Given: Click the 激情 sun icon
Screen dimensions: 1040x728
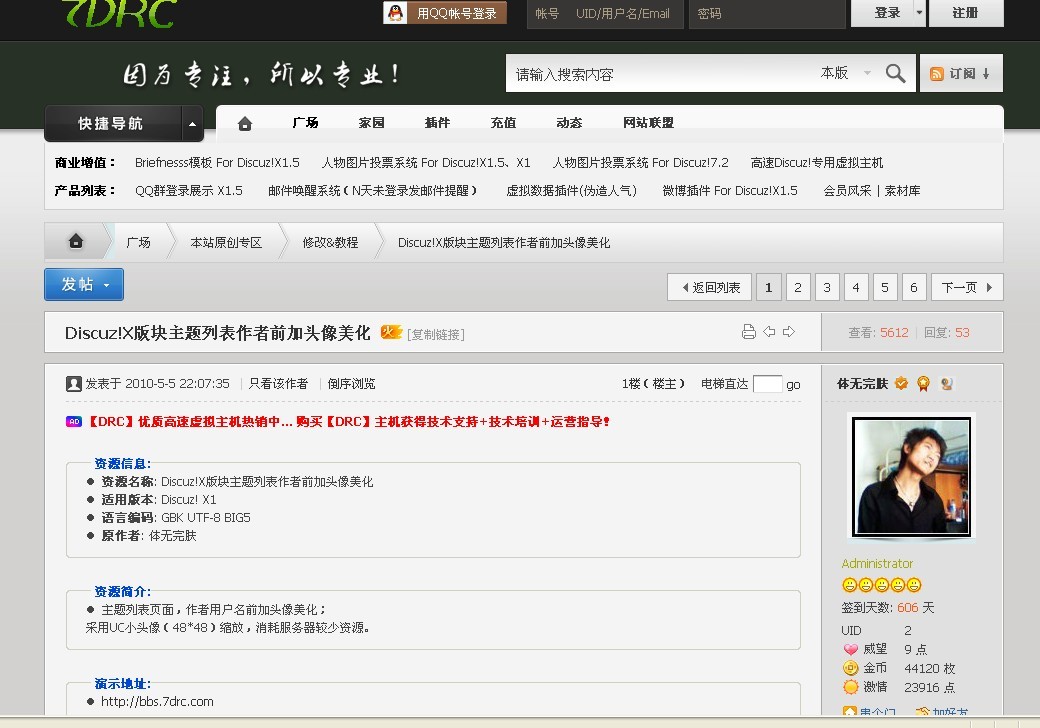Looking at the screenshot, I should pyautogui.click(x=850, y=687).
